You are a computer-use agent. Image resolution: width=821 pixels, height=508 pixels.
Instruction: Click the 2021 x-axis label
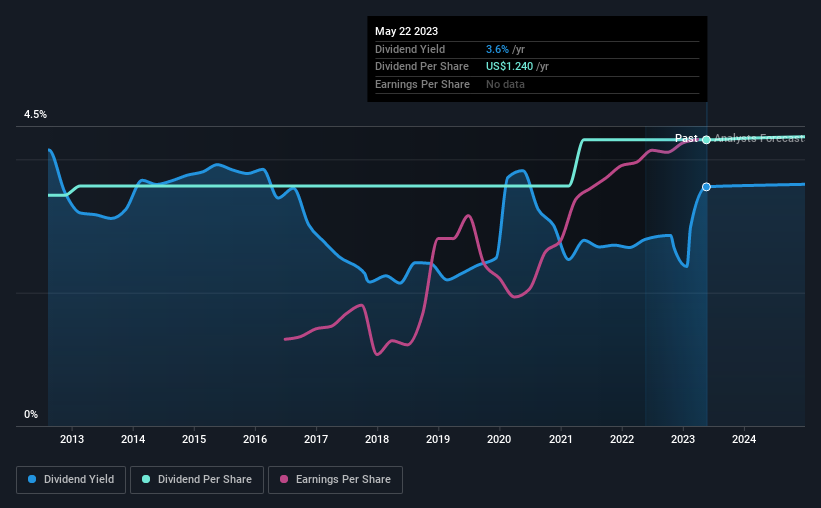click(561, 439)
